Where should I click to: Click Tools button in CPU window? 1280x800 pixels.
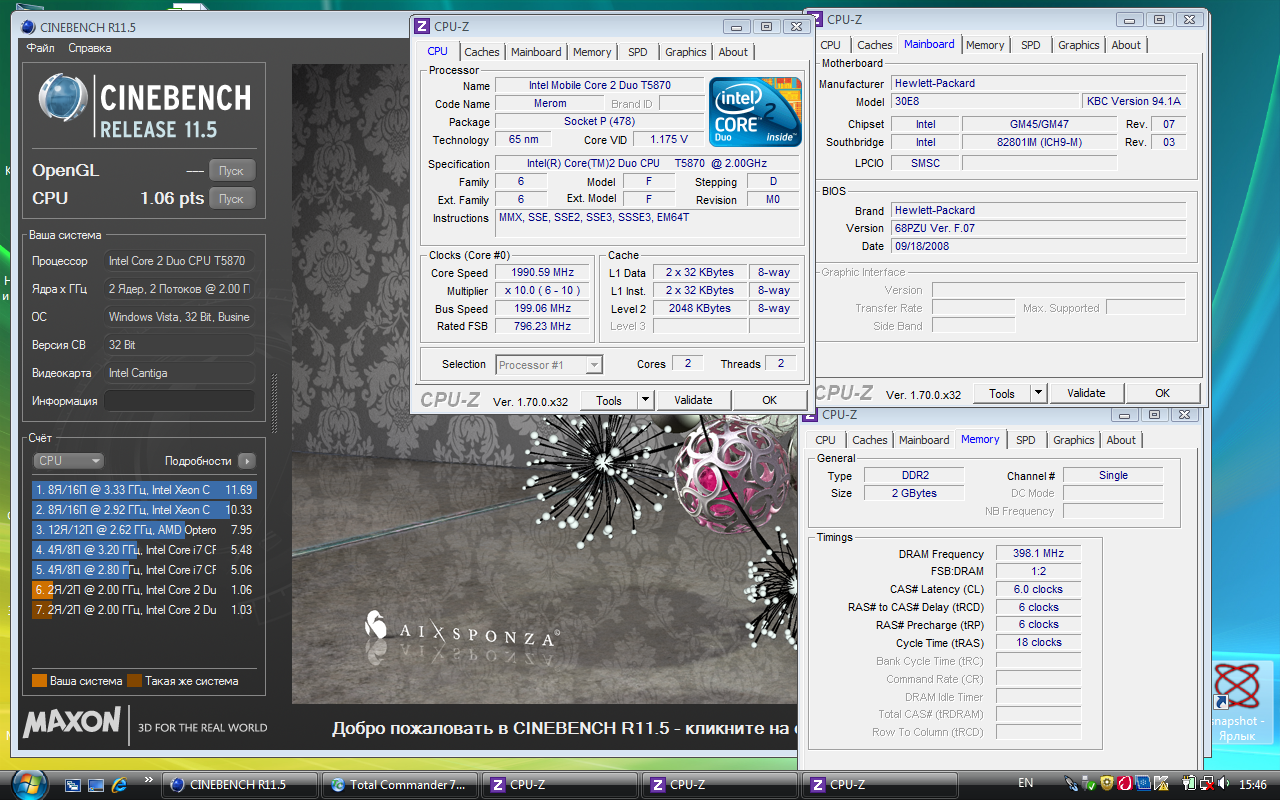tap(609, 400)
